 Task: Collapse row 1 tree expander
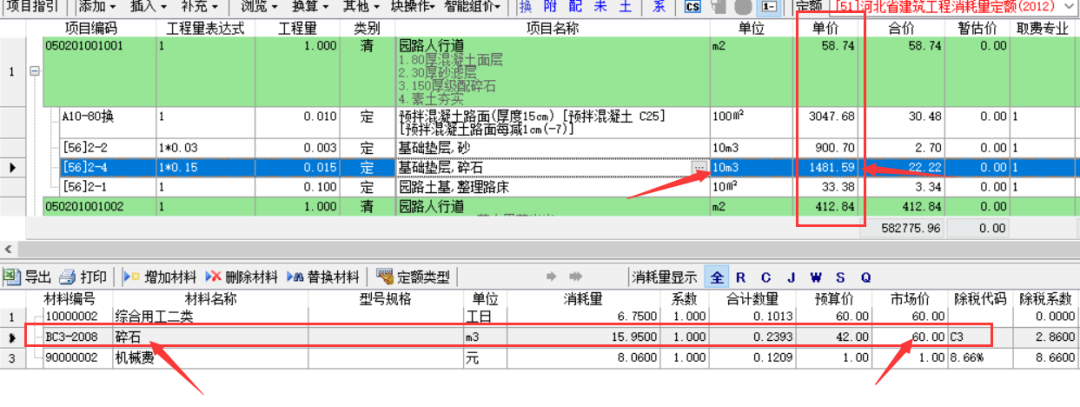(35, 72)
